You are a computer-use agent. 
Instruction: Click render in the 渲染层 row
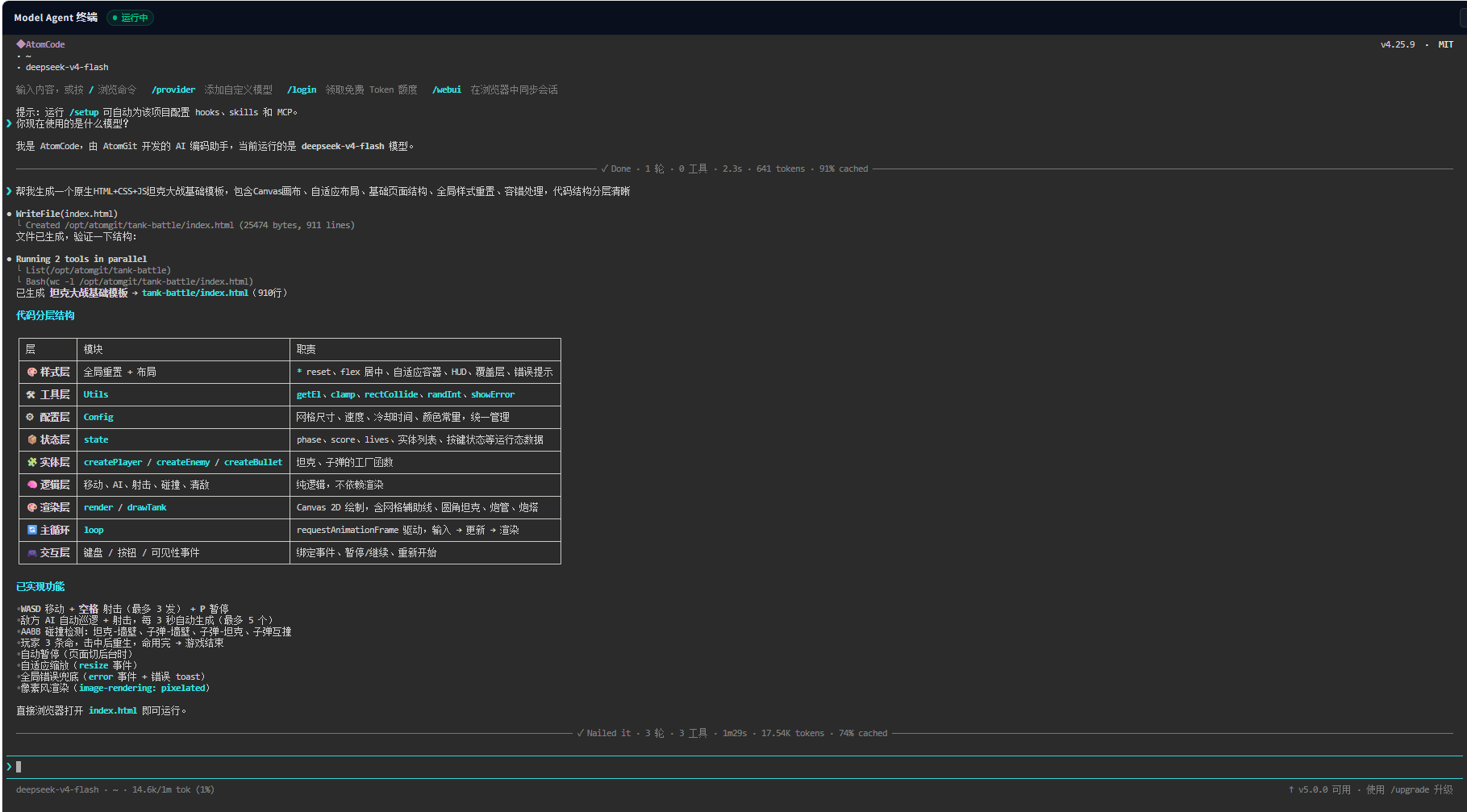[98, 507]
